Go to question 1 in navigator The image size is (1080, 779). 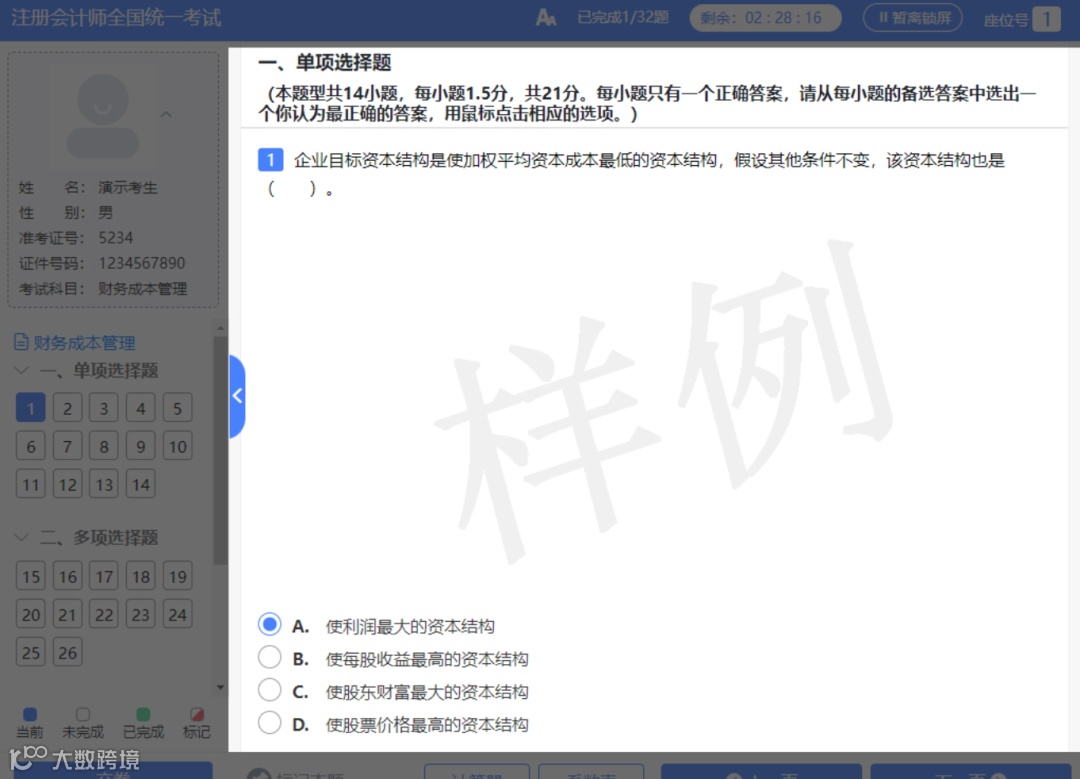coord(30,408)
